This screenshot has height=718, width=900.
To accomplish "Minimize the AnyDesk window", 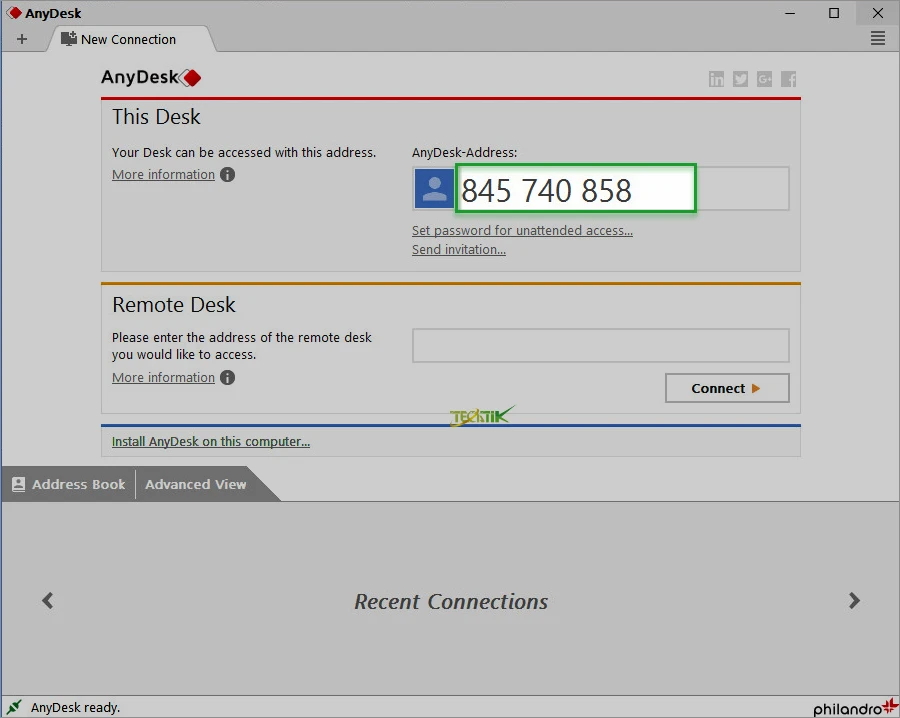I will pos(790,13).
